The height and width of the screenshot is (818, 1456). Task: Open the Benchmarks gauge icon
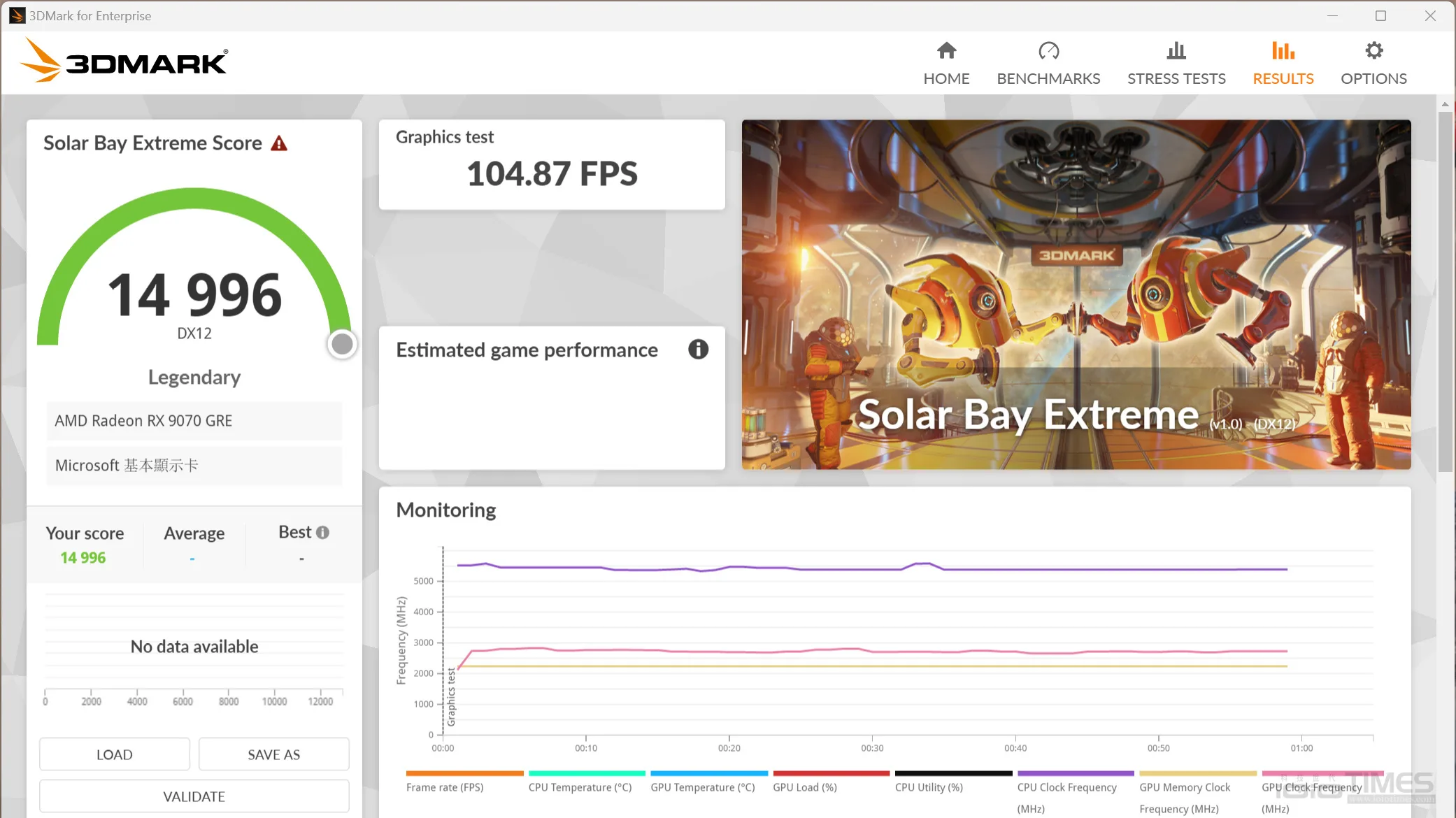[1048, 50]
